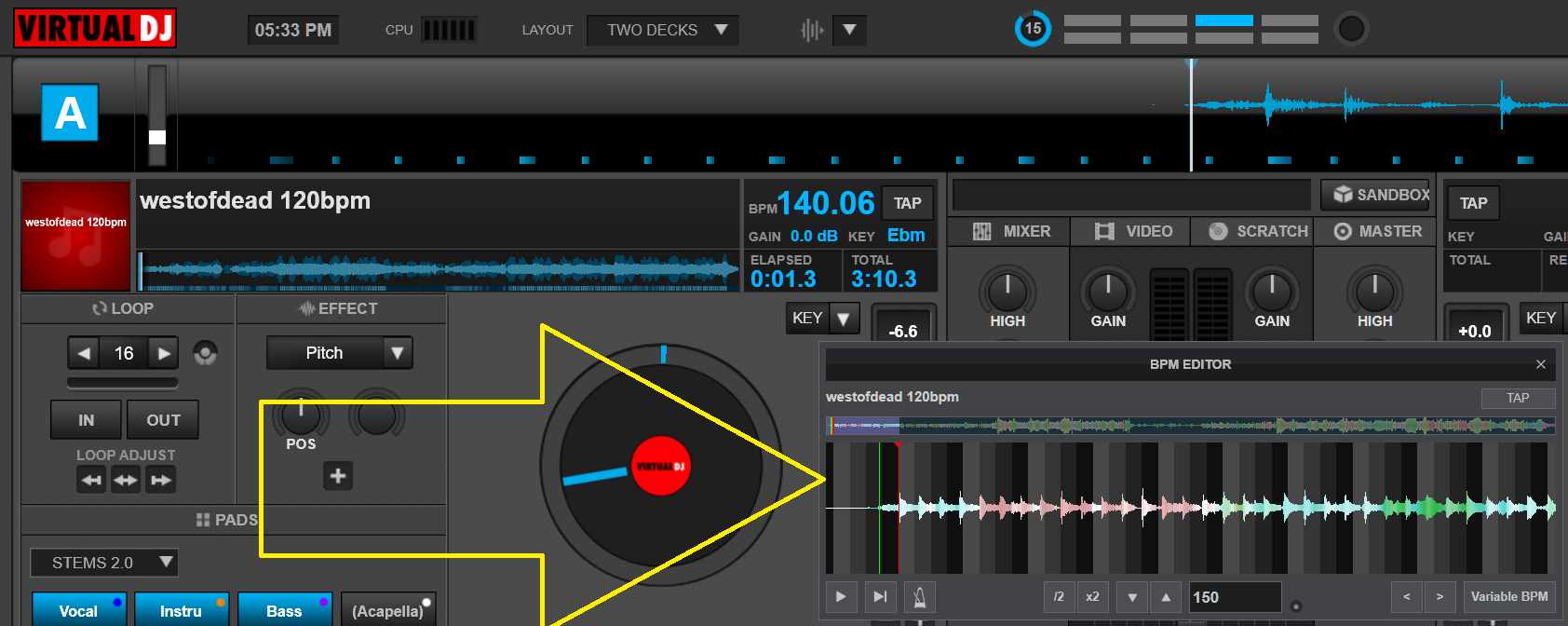Click the left GAIN knob in mixer

[1108, 291]
